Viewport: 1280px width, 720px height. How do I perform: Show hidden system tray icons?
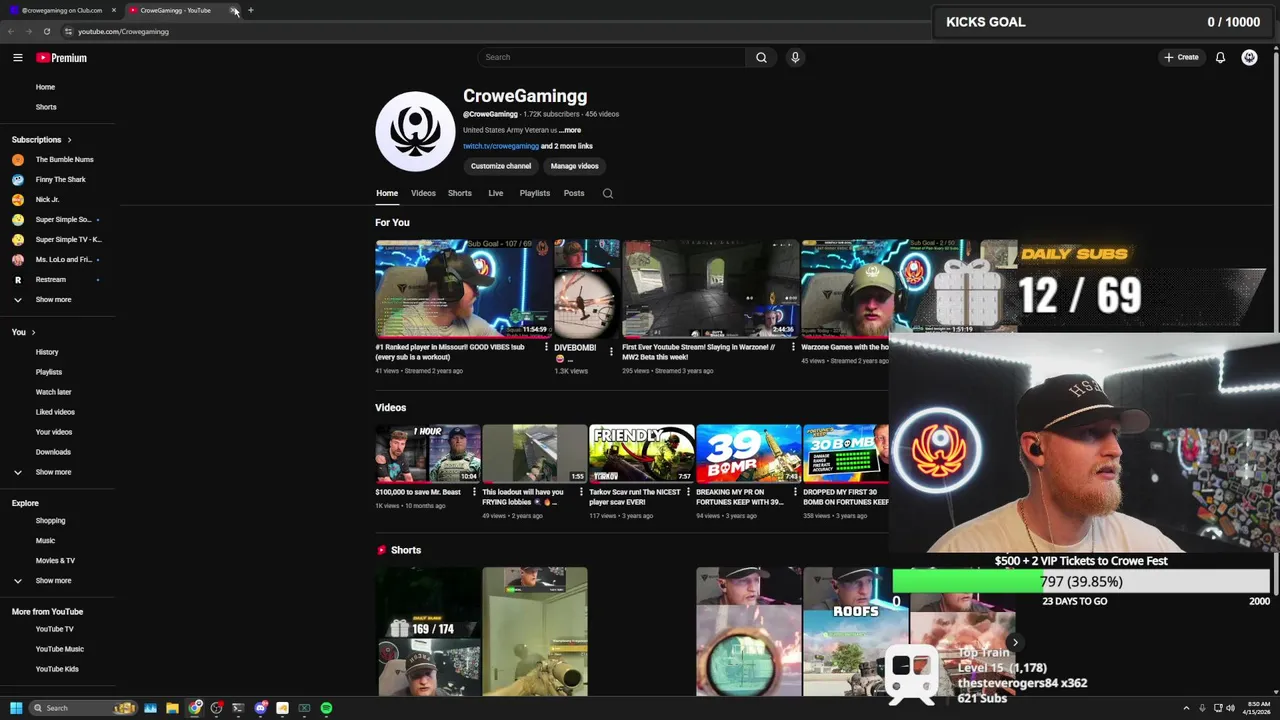(1186, 708)
